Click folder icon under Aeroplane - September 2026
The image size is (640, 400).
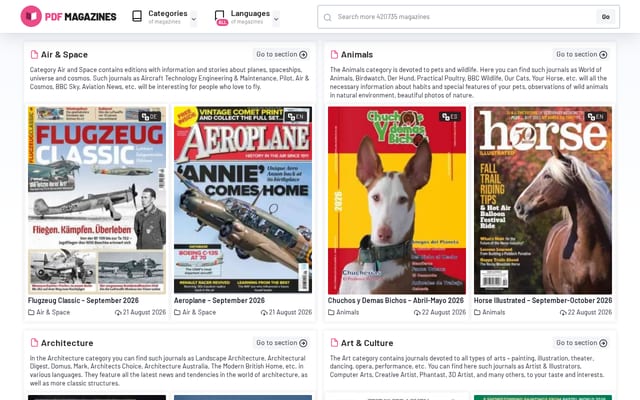click(177, 312)
